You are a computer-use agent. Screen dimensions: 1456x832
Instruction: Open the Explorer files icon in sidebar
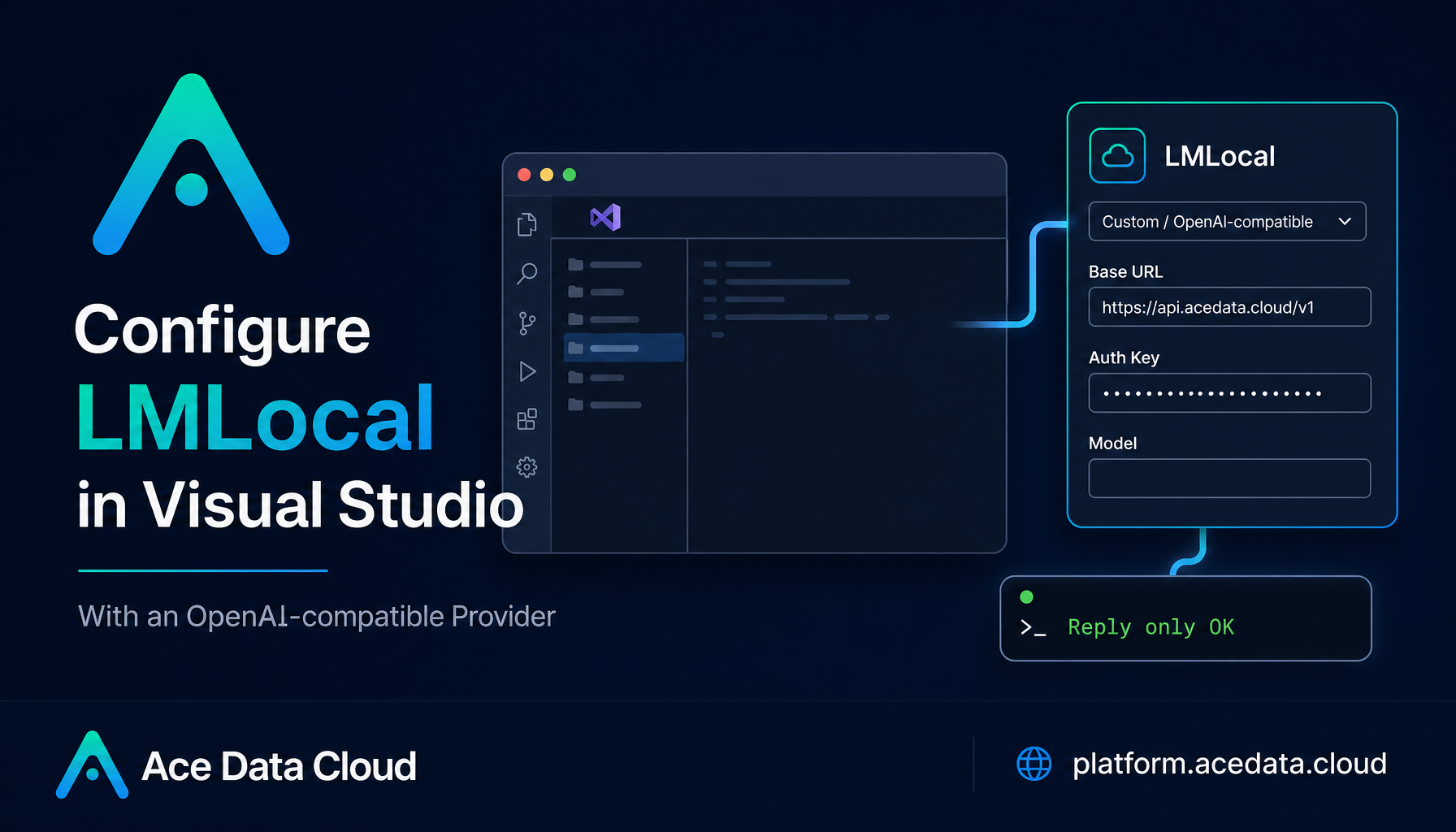527,224
